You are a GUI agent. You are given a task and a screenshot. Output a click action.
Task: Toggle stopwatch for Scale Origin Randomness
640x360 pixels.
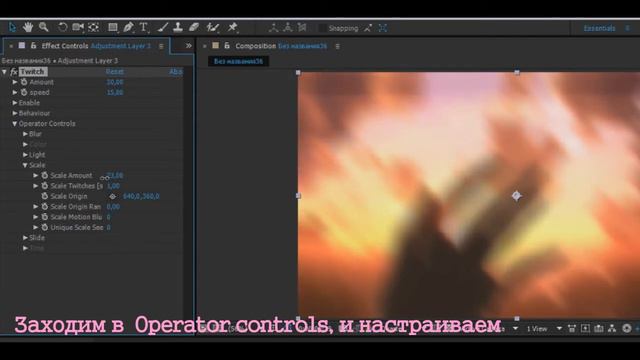(x=45, y=207)
